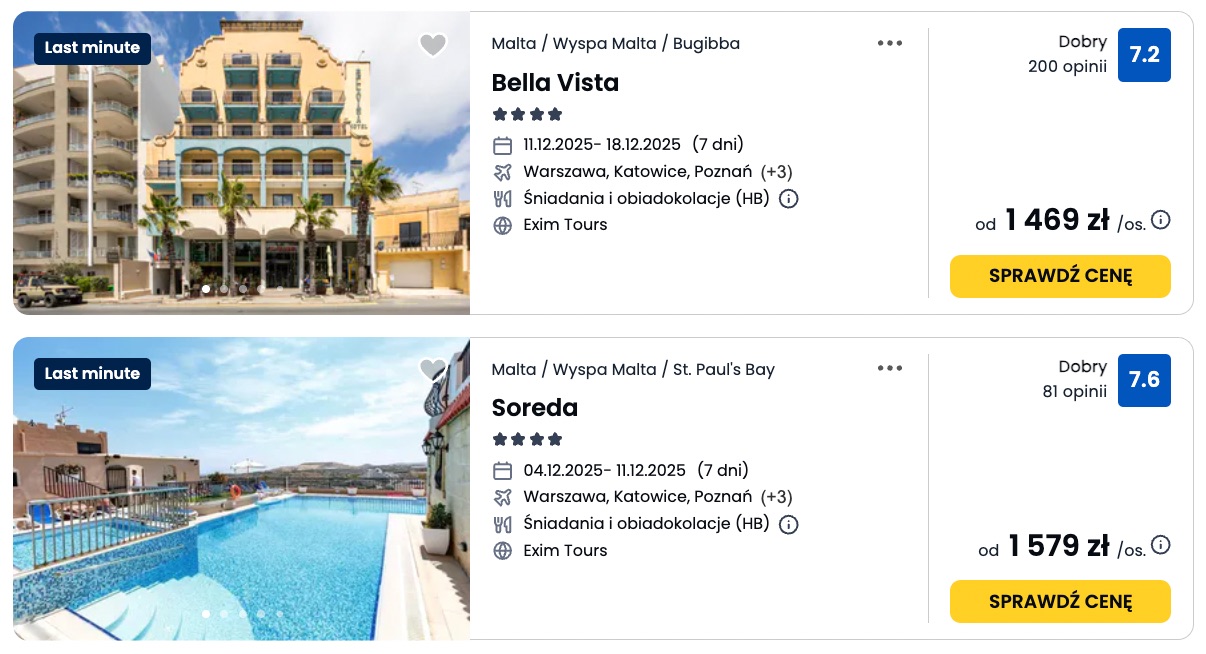This screenshot has height=654, width=1206.
Task: Open the Bella Vista hotel title link
Action: point(555,83)
